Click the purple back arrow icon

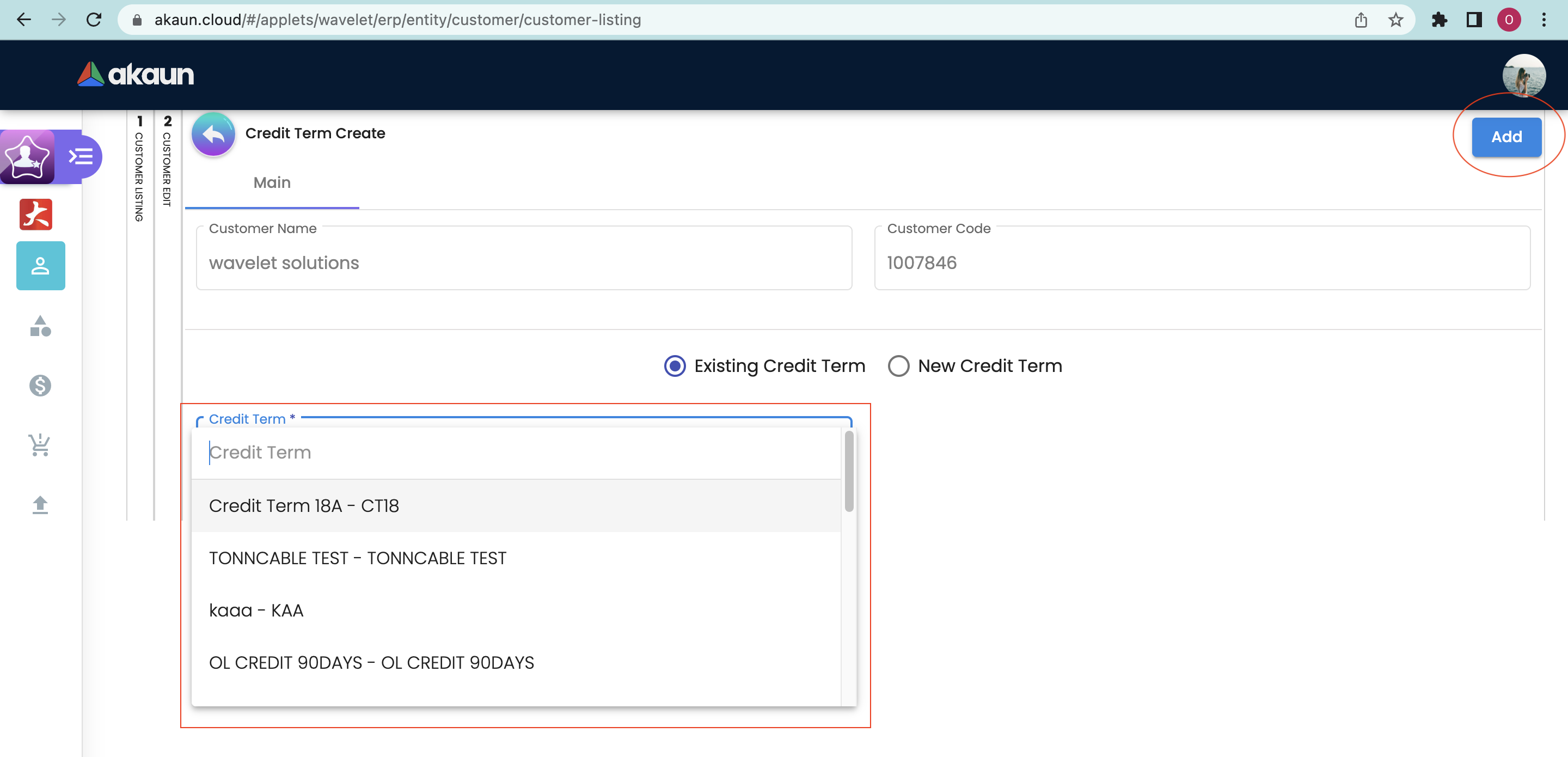[213, 135]
